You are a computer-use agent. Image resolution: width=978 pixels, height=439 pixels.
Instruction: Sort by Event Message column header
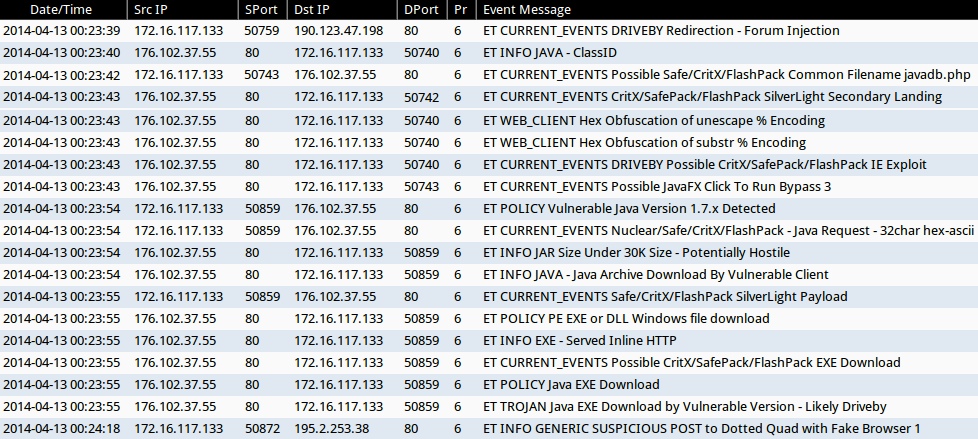[x=527, y=9]
